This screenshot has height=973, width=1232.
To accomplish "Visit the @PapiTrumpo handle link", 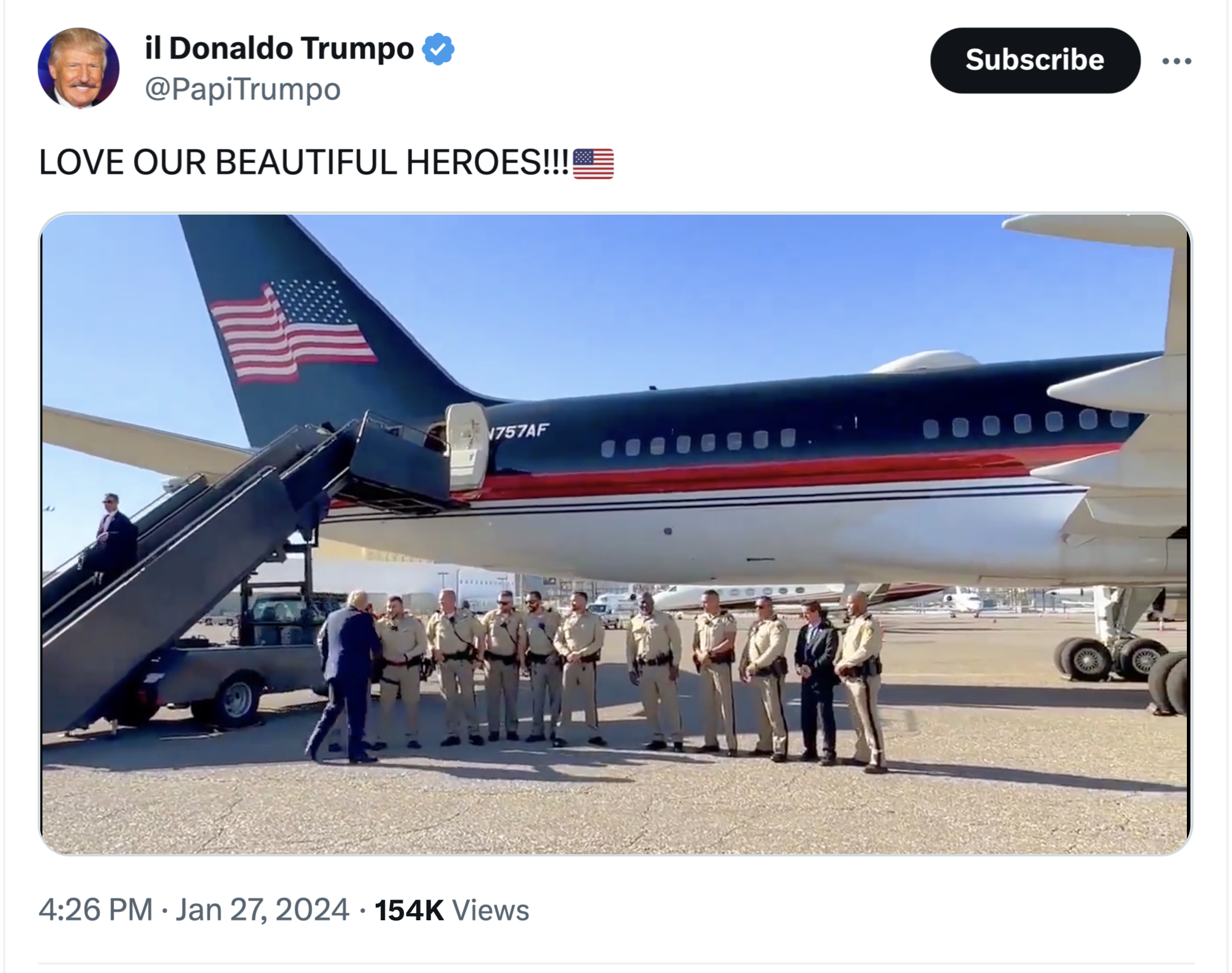I will coord(242,89).
